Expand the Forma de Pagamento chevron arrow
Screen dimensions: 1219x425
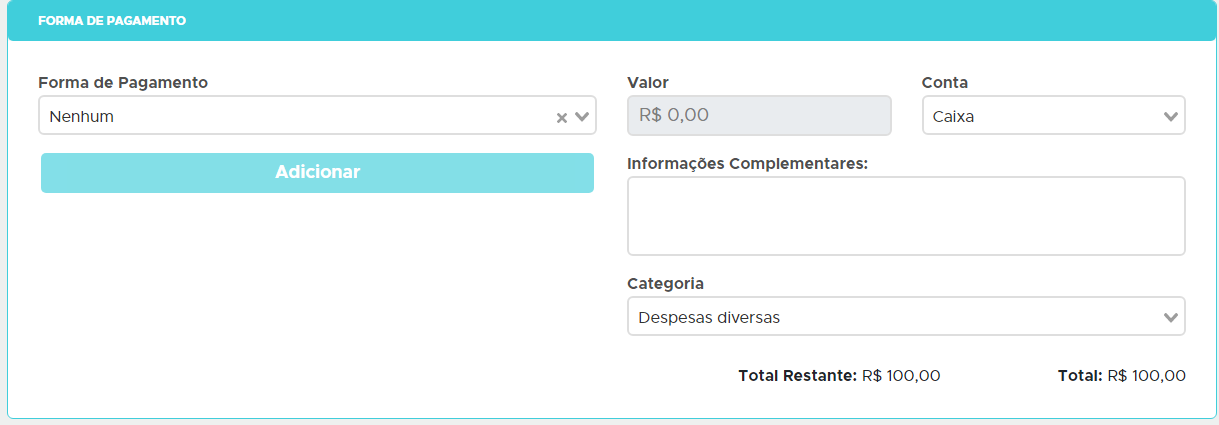pos(582,117)
